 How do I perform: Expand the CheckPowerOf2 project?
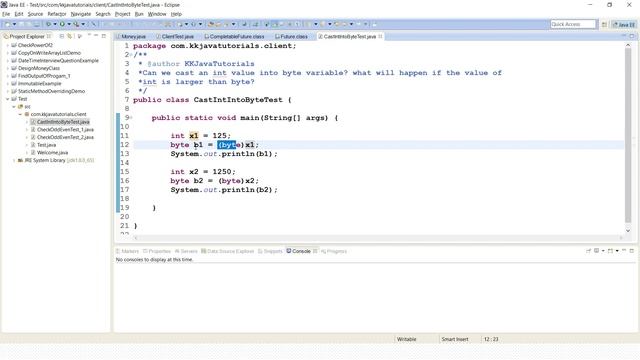(7, 45)
